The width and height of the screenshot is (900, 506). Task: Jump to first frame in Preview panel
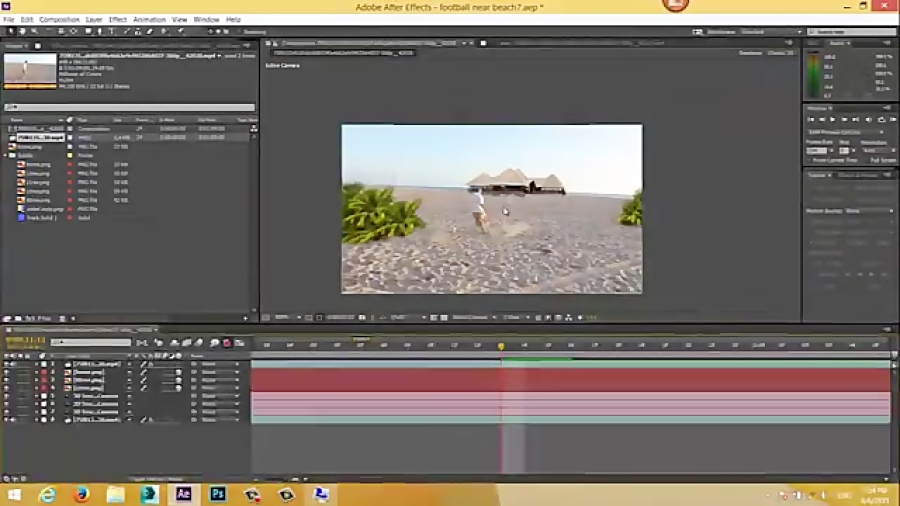810,119
